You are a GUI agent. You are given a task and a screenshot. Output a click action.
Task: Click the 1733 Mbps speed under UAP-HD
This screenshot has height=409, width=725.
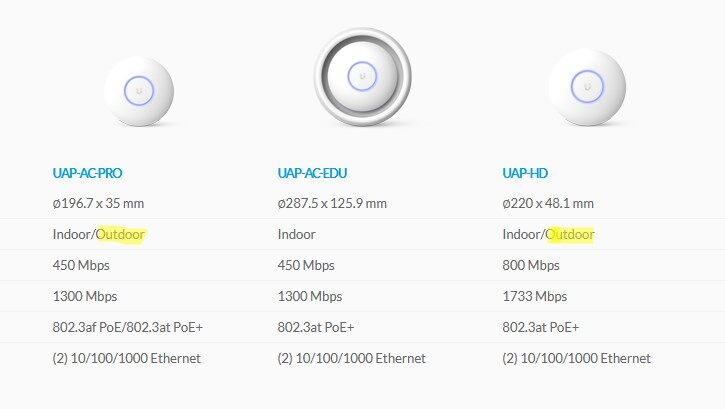pyautogui.click(x=534, y=296)
